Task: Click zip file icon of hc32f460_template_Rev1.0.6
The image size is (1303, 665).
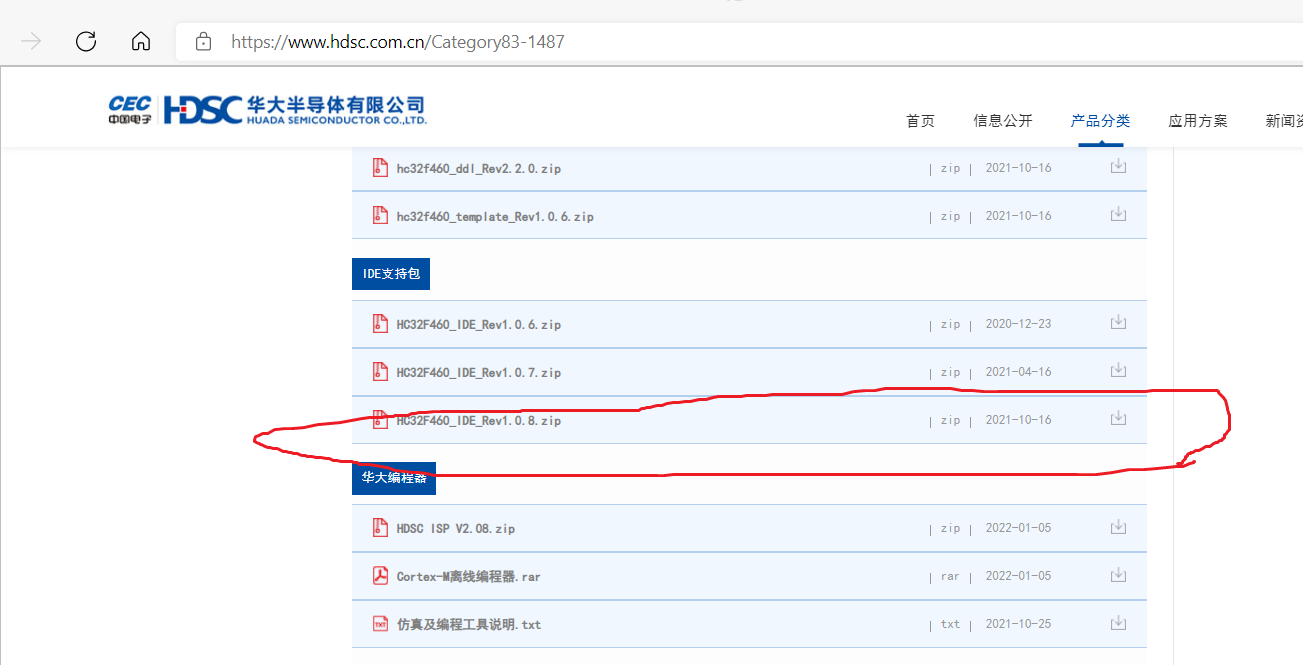Action: 379,215
